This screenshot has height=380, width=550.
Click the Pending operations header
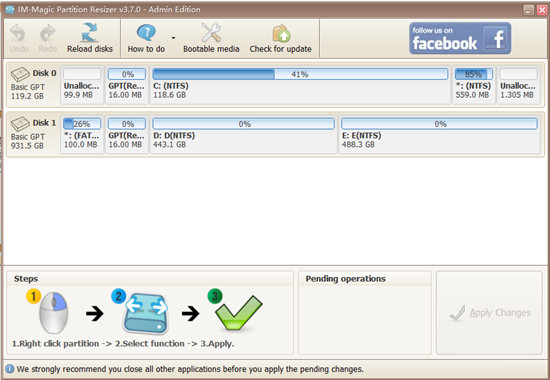point(345,279)
